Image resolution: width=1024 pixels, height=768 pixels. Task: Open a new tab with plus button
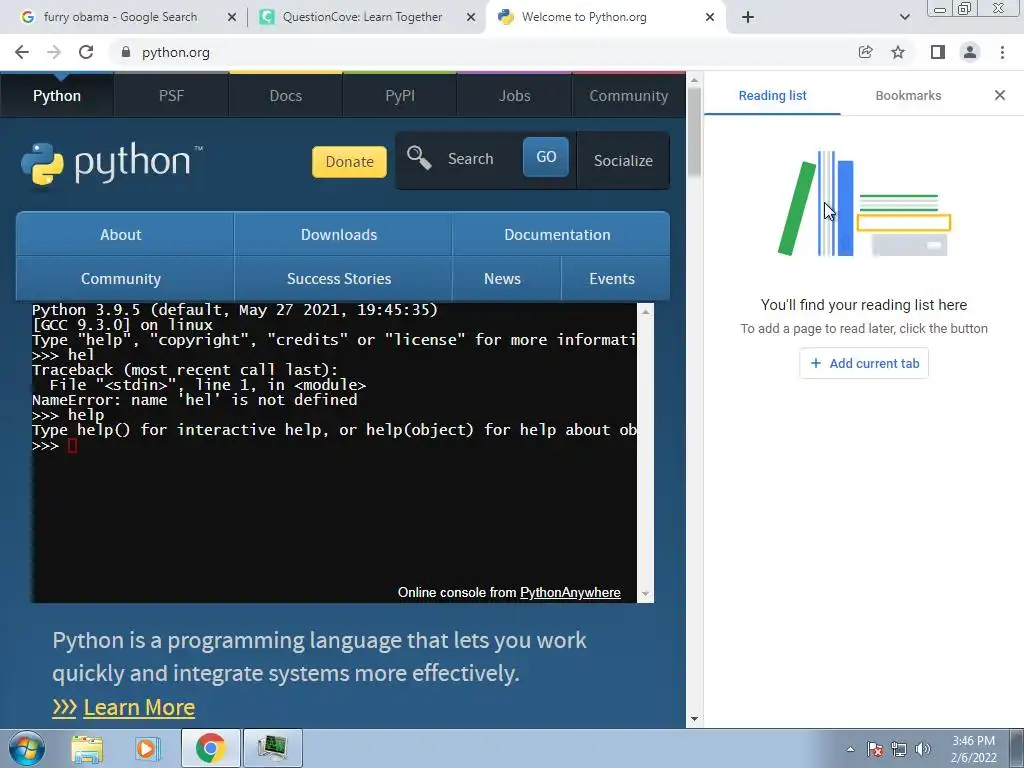coord(748,17)
